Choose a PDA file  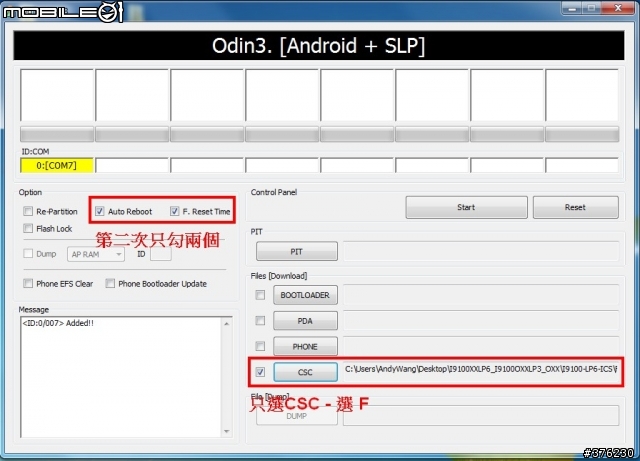[305, 321]
